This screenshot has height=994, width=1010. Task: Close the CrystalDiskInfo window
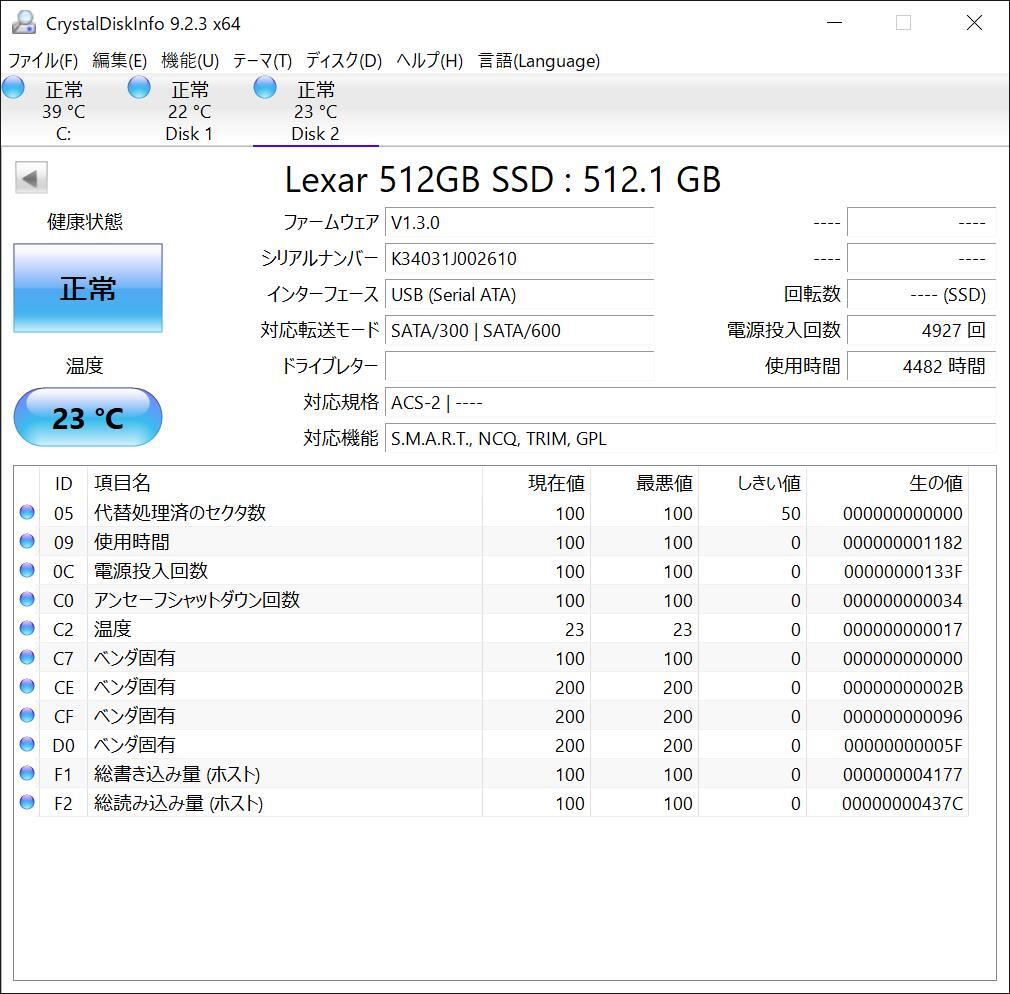point(974,23)
